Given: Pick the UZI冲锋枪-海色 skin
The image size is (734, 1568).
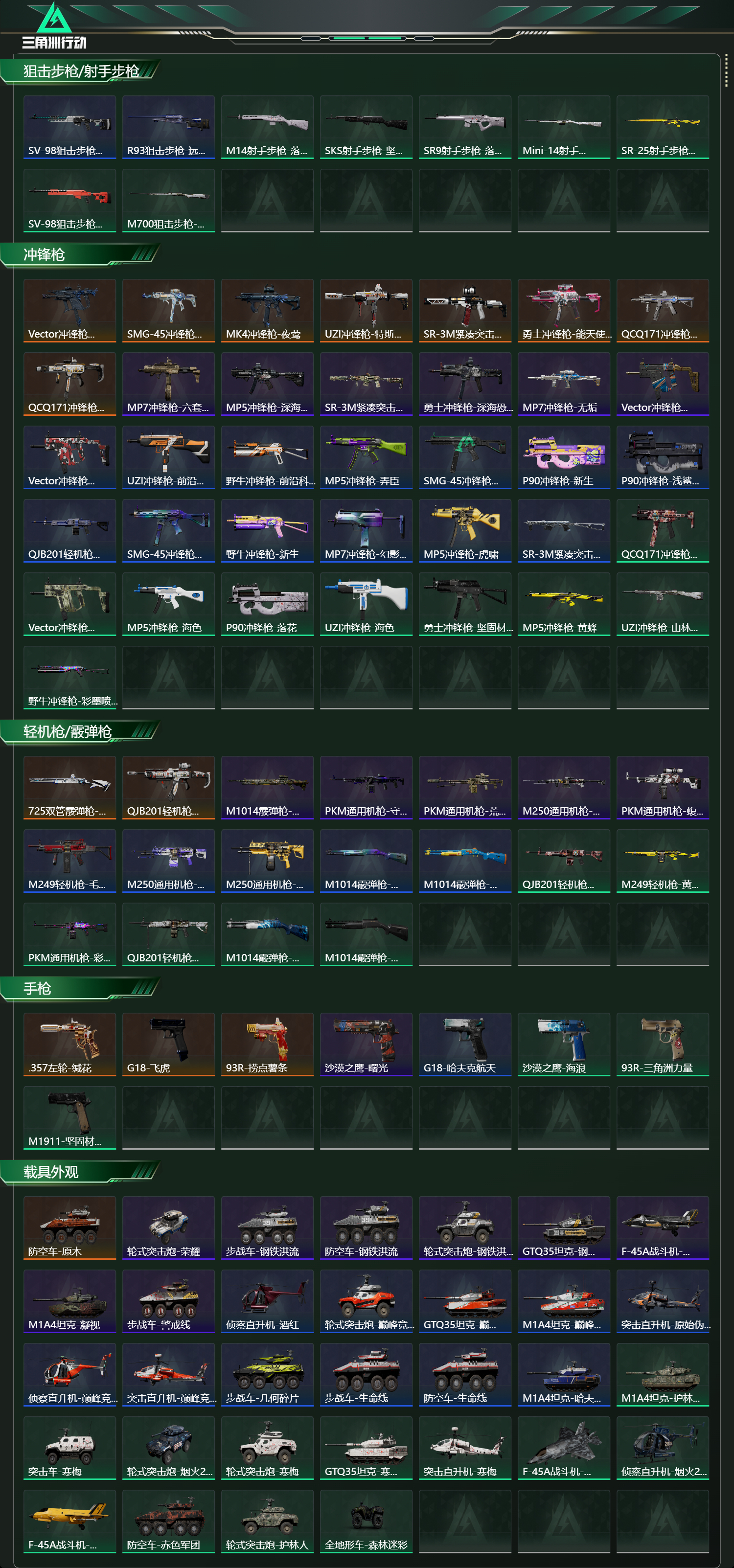Looking at the screenshot, I should tap(366, 604).
